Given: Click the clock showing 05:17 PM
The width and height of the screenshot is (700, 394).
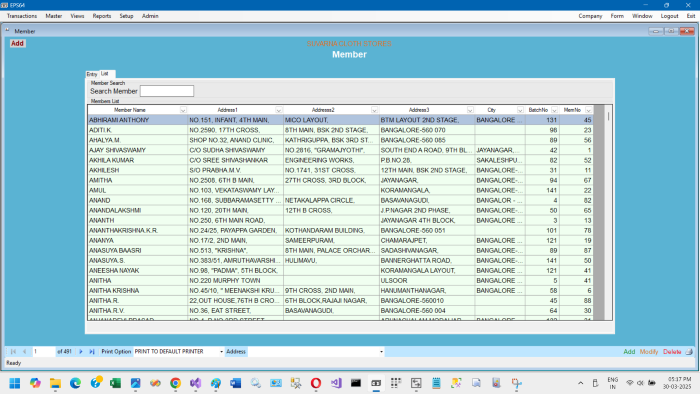Looking at the screenshot, I should click(679, 379).
